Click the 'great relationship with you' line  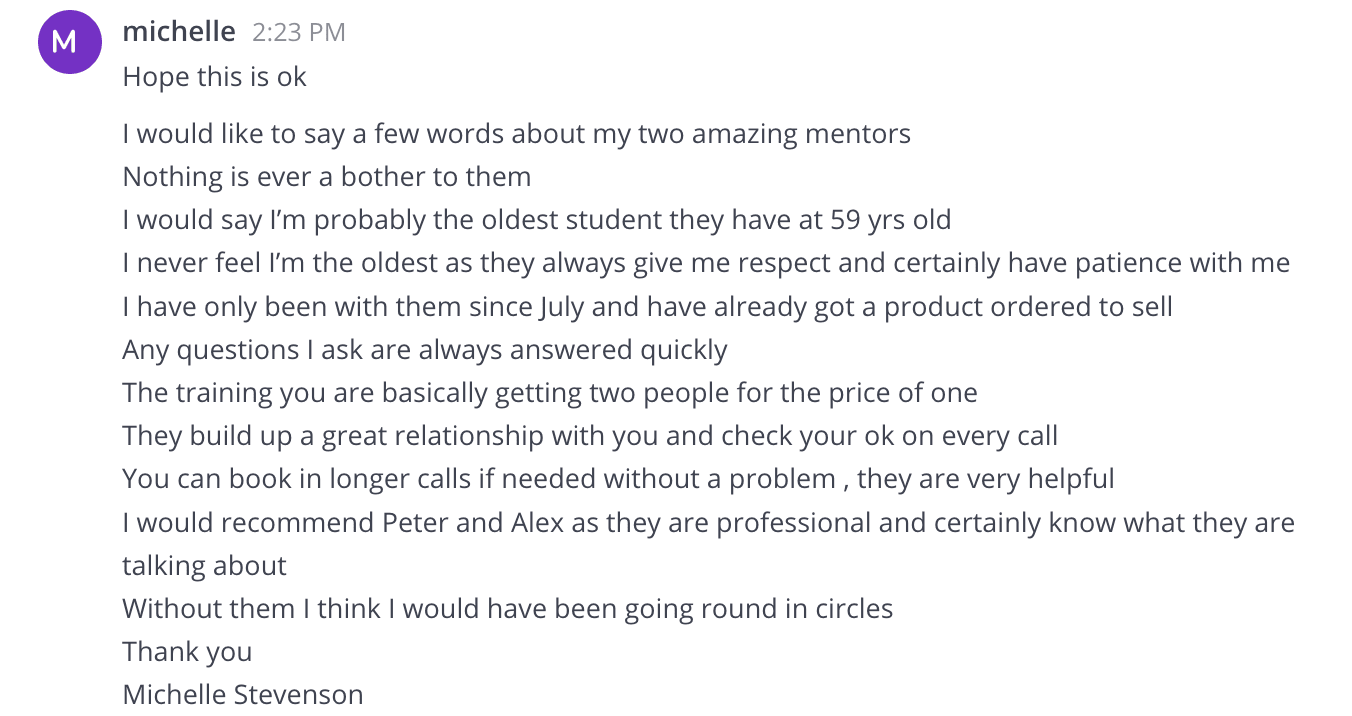[590, 436]
